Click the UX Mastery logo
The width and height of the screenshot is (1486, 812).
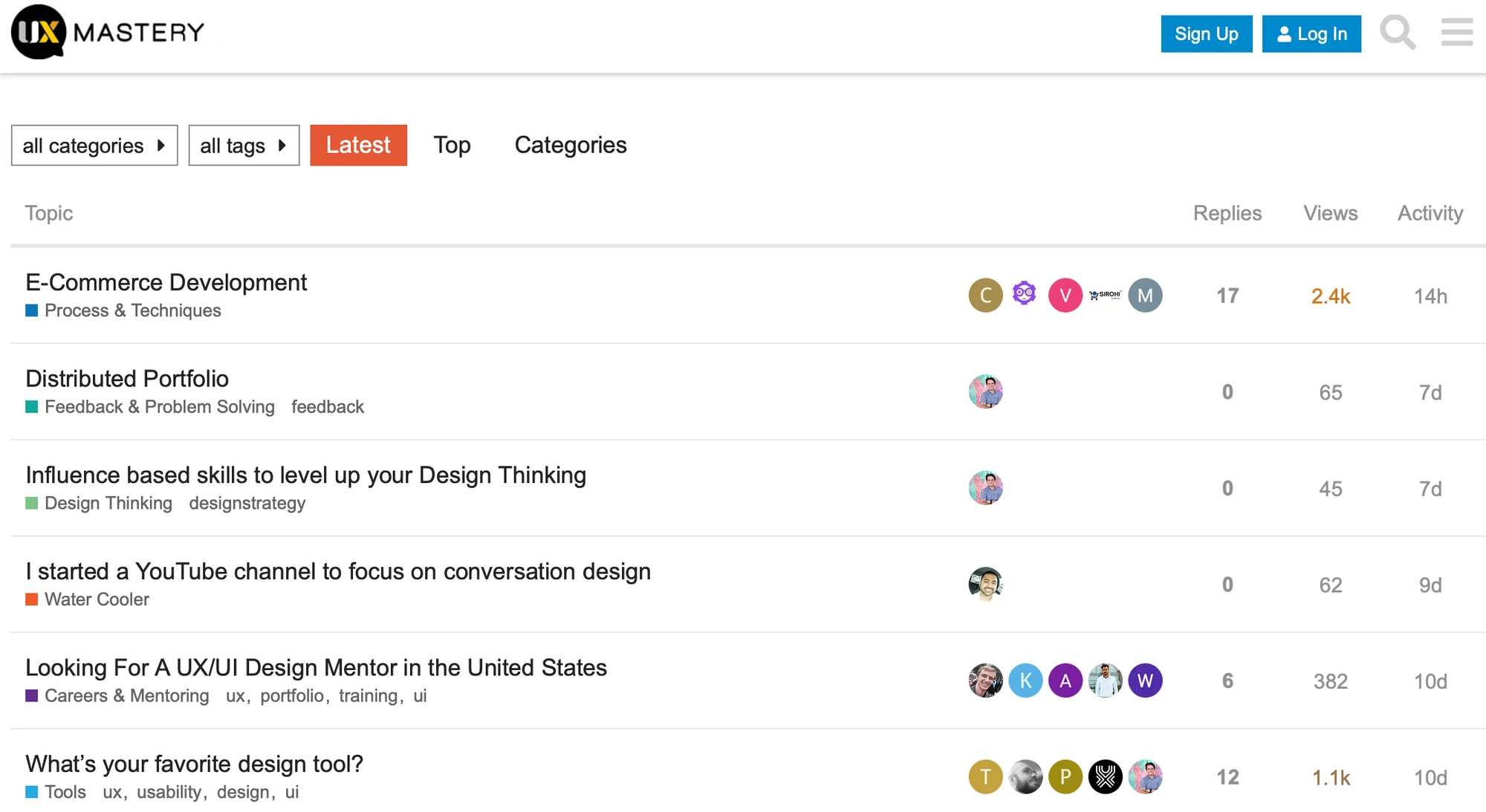click(x=104, y=32)
